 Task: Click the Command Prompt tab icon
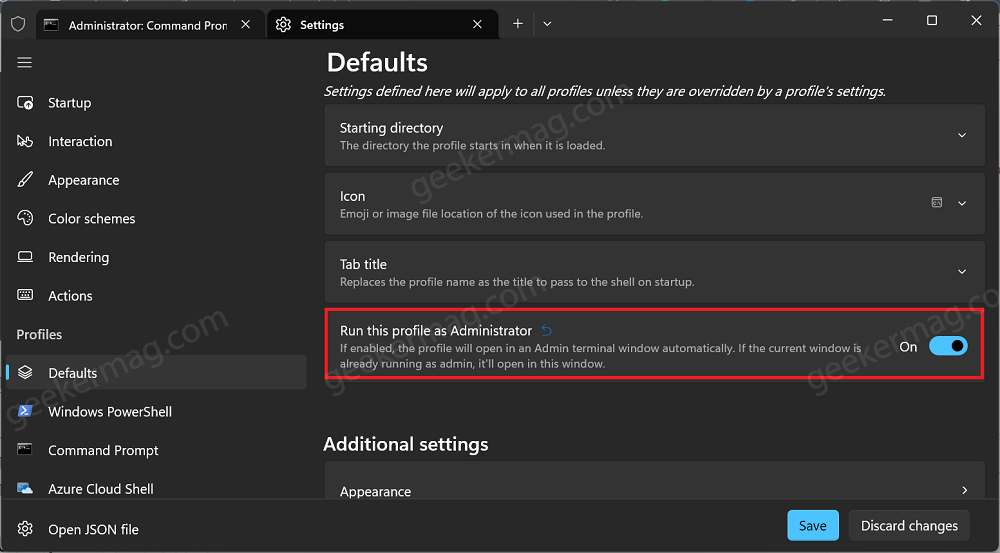[x=51, y=25]
